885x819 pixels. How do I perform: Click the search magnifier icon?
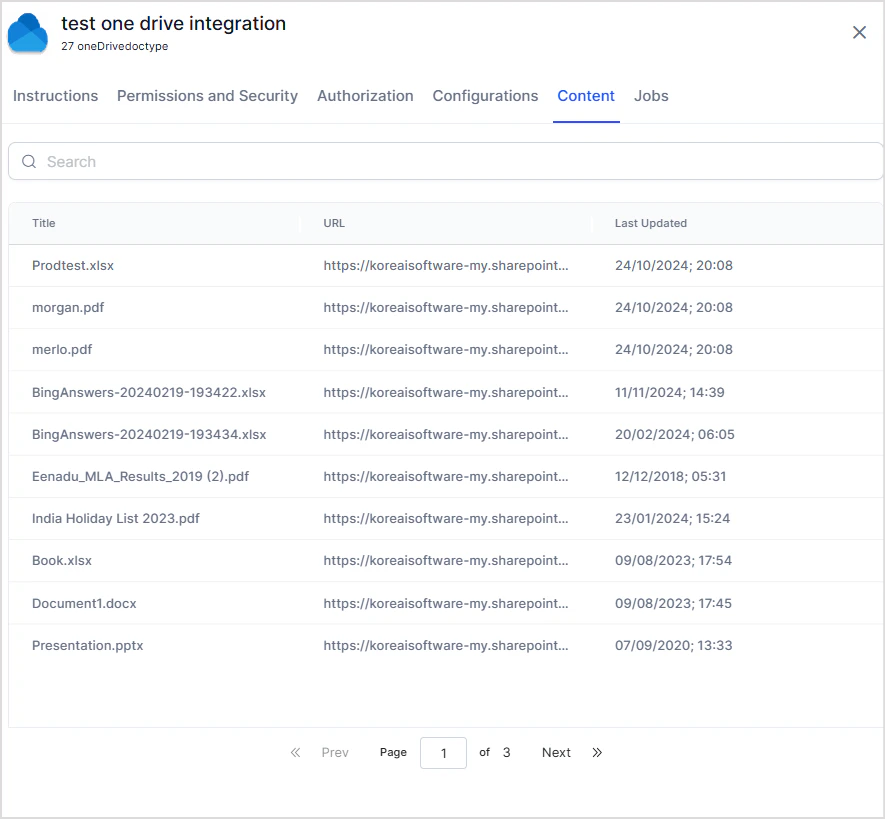point(29,161)
